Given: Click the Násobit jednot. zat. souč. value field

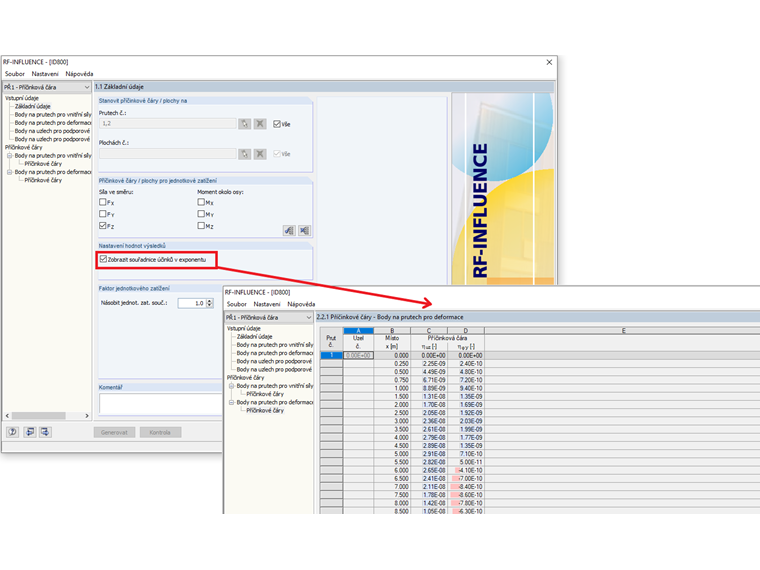Looking at the screenshot, I should tap(192, 303).
